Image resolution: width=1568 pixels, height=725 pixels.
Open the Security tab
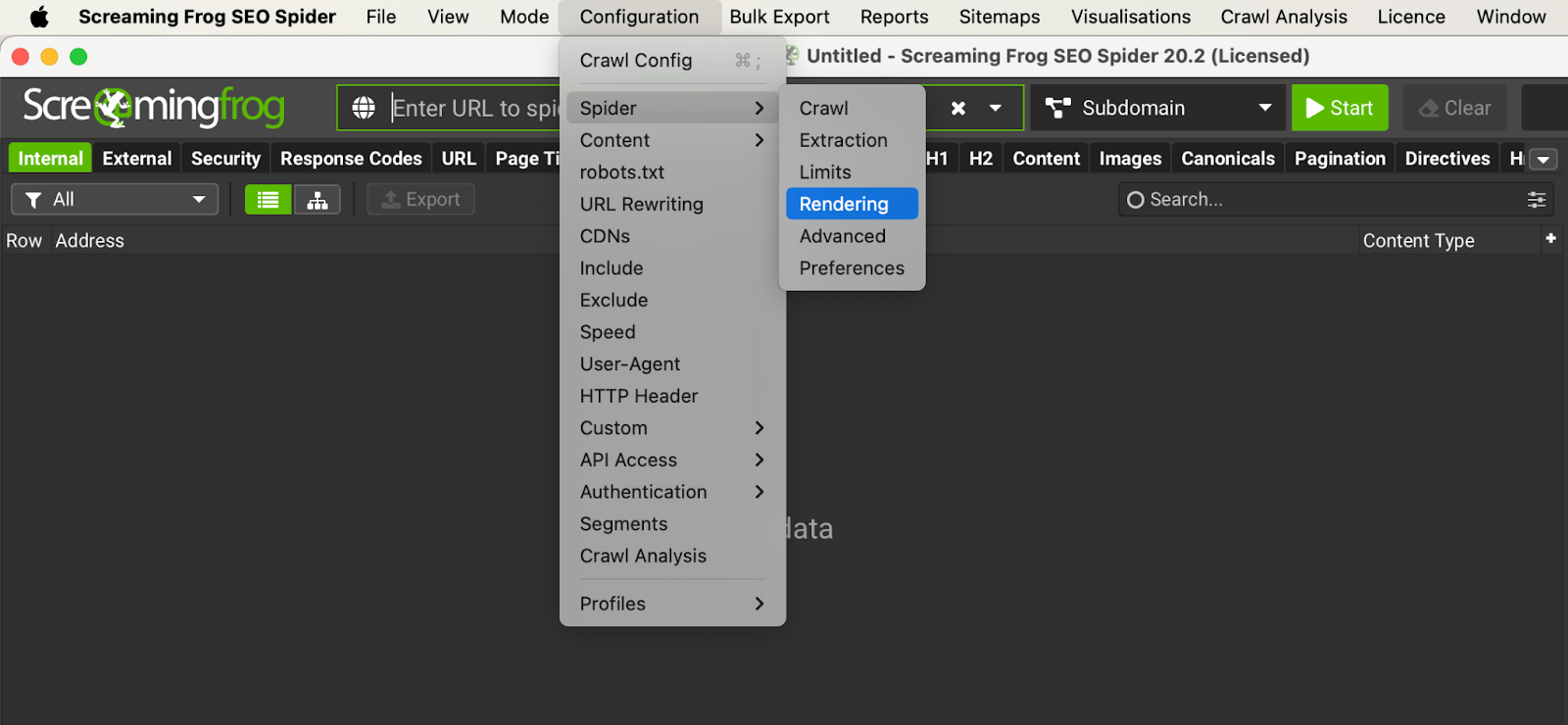[x=225, y=159]
